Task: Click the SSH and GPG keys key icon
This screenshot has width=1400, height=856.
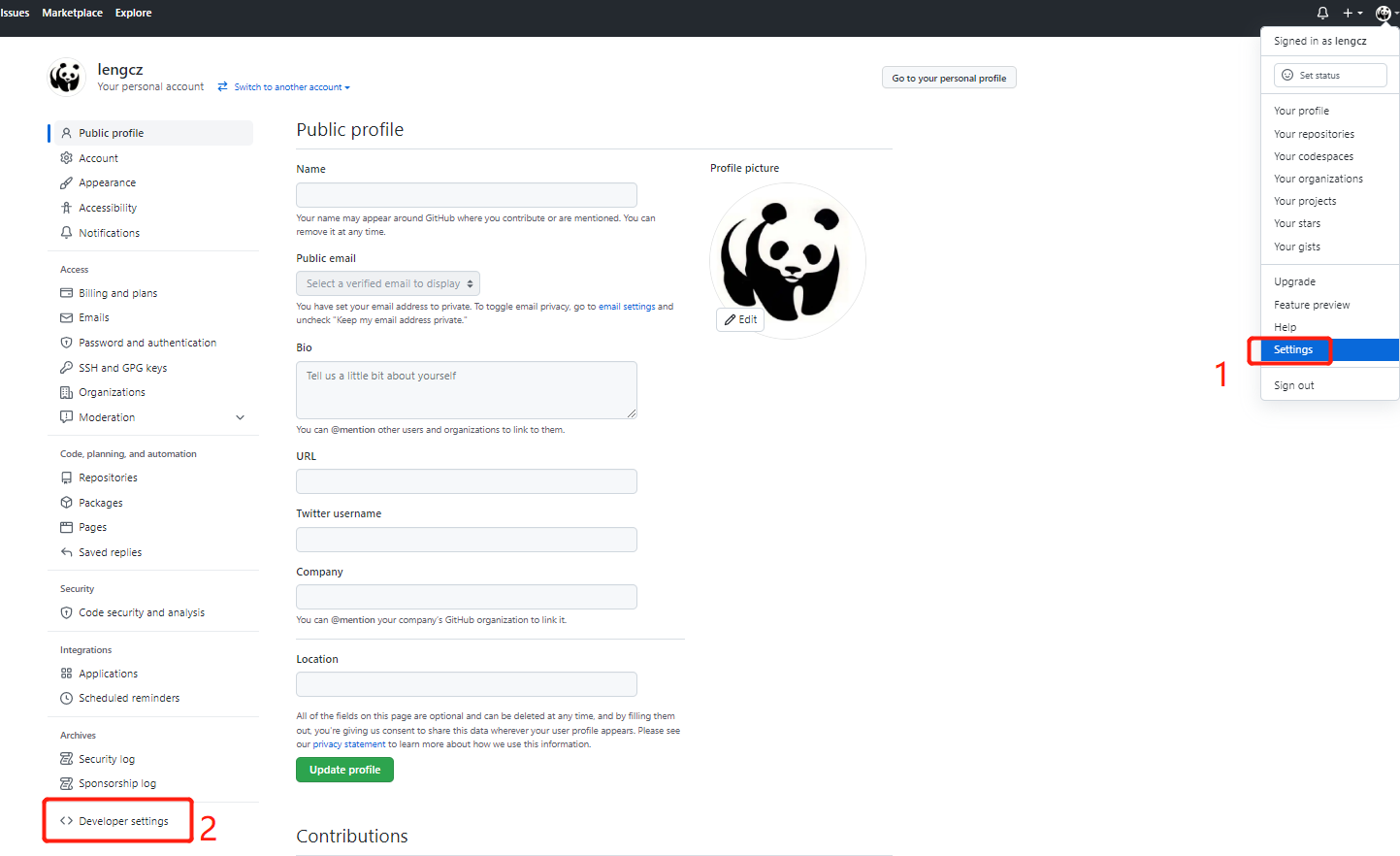Action: (66, 368)
